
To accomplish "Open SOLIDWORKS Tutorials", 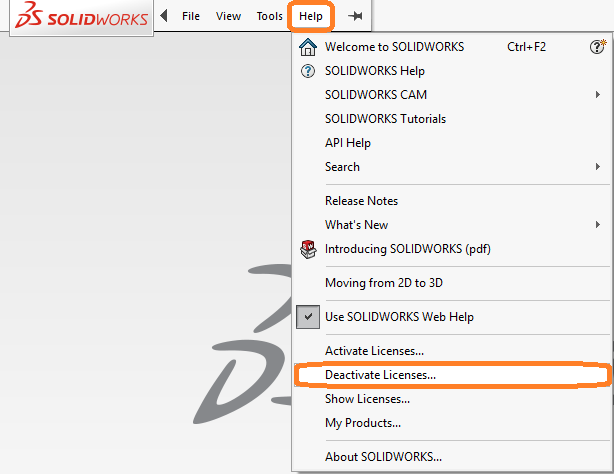I will coord(385,119).
